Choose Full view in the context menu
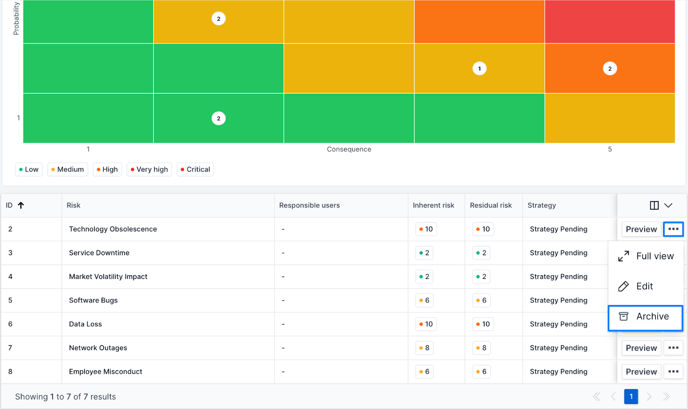 [645, 257]
